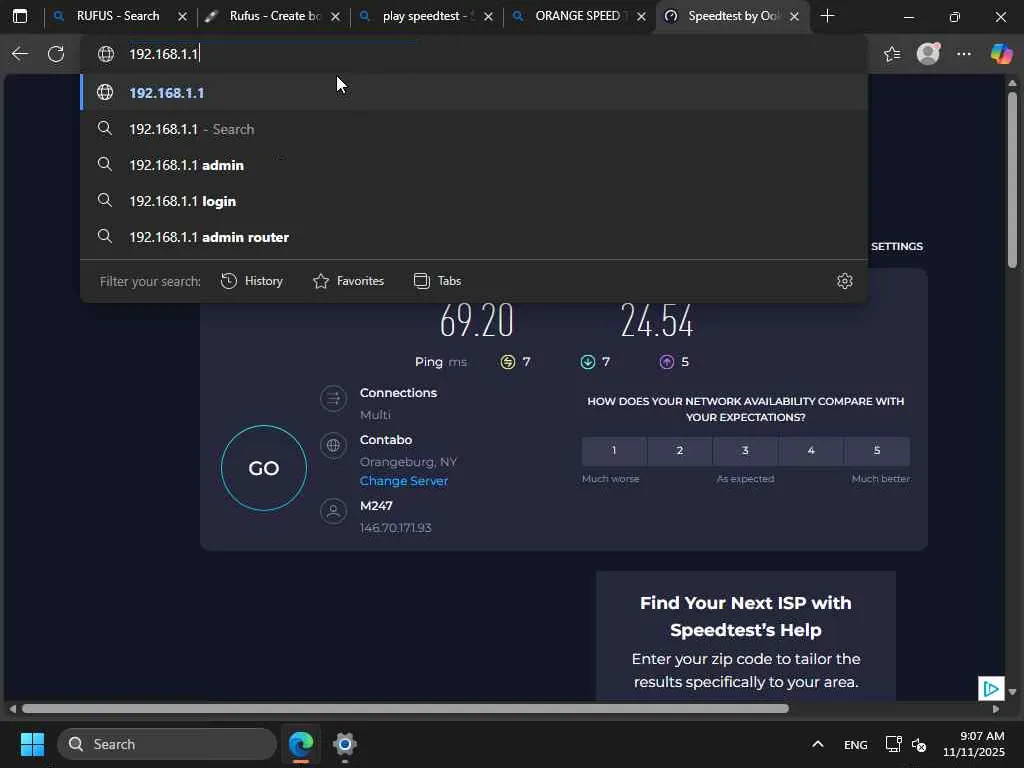Click the IP address 146.70.171.93
1024x768 pixels.
396,528
